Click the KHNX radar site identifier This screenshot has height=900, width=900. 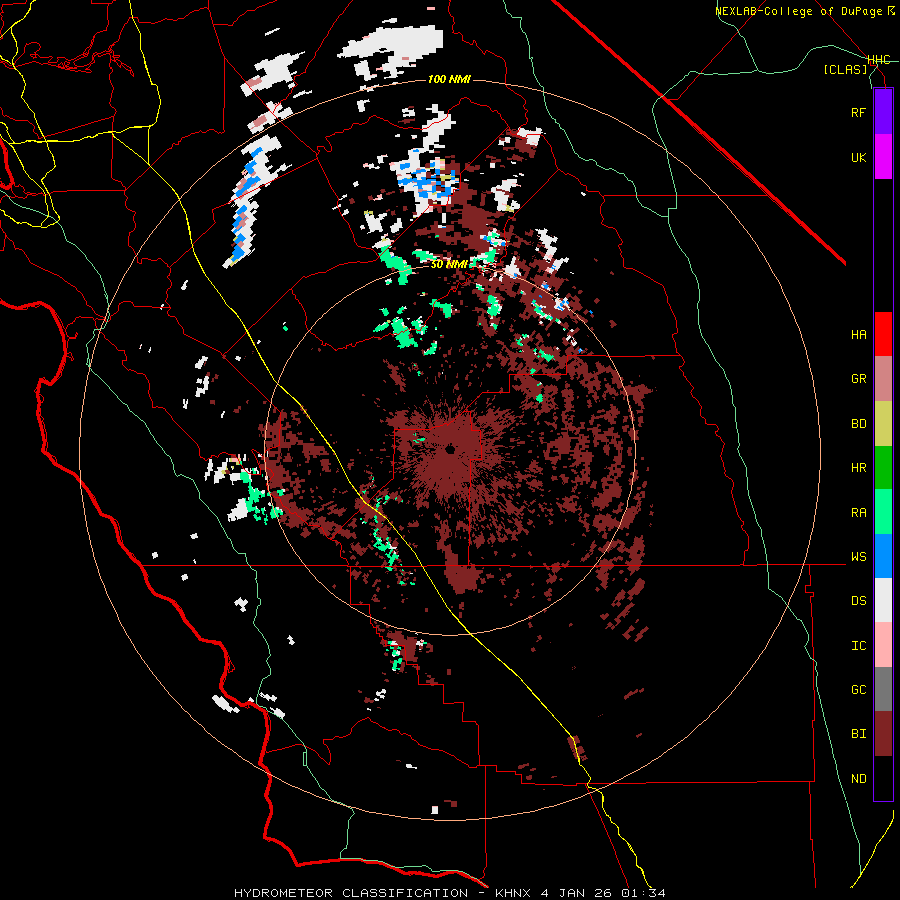pyautogui.click(x=513, y=893)
